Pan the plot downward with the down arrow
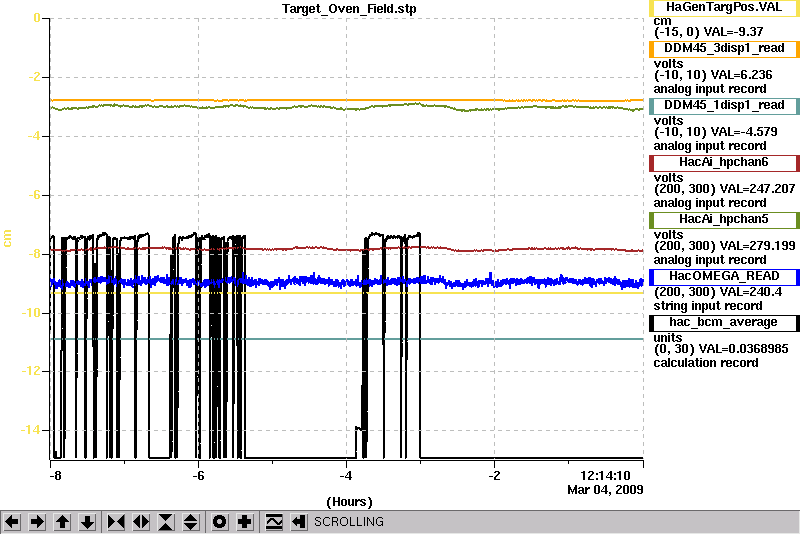The image size is (800, 534). (x=87, y=522)
